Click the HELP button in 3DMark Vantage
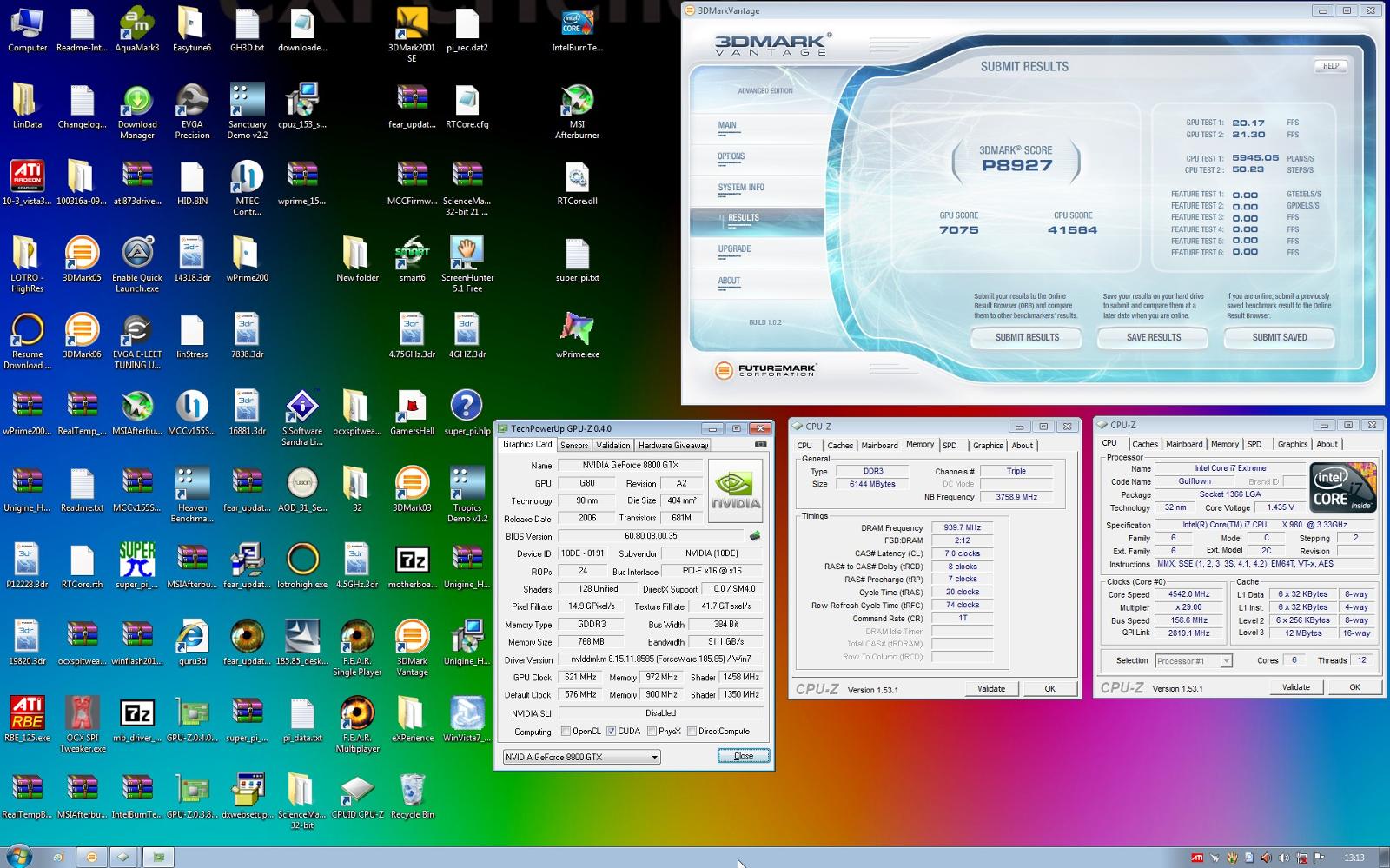Viewport: 1390px width, 868px height. click(x=1331, y=66)
